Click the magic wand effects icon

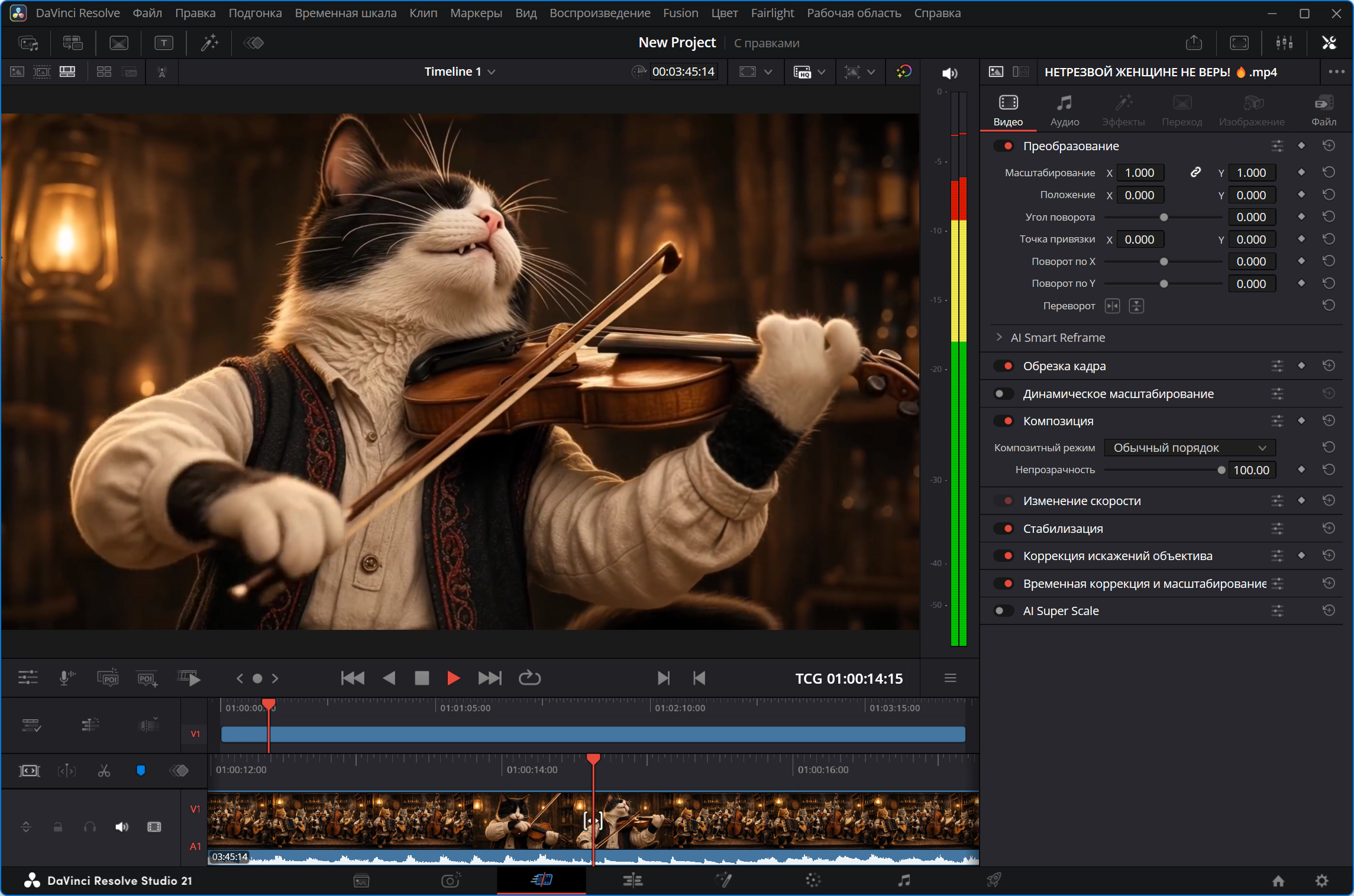[209, 43]
